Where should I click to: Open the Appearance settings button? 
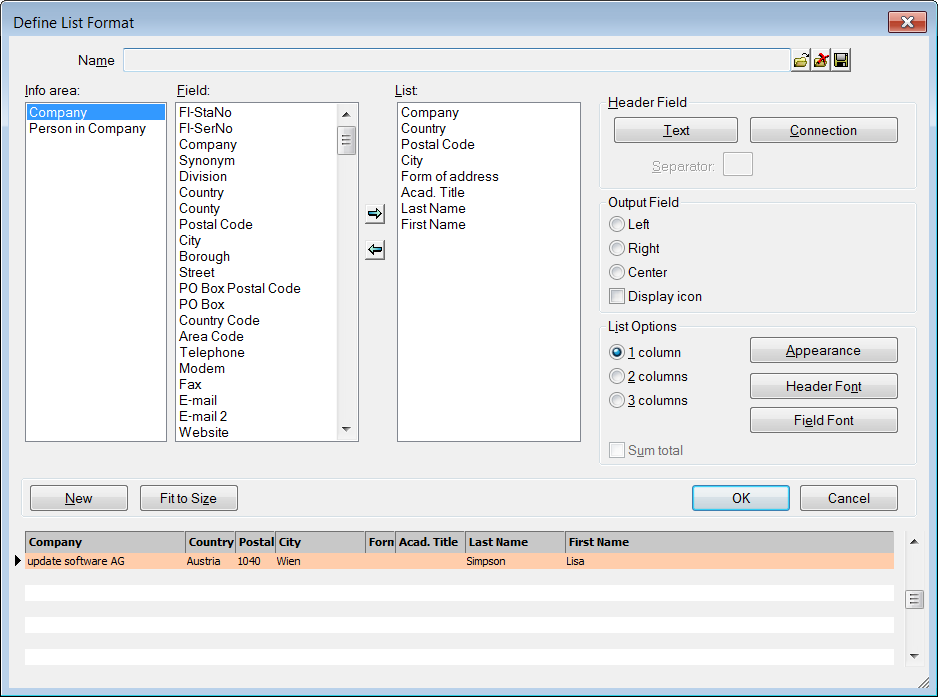[823, 351]
